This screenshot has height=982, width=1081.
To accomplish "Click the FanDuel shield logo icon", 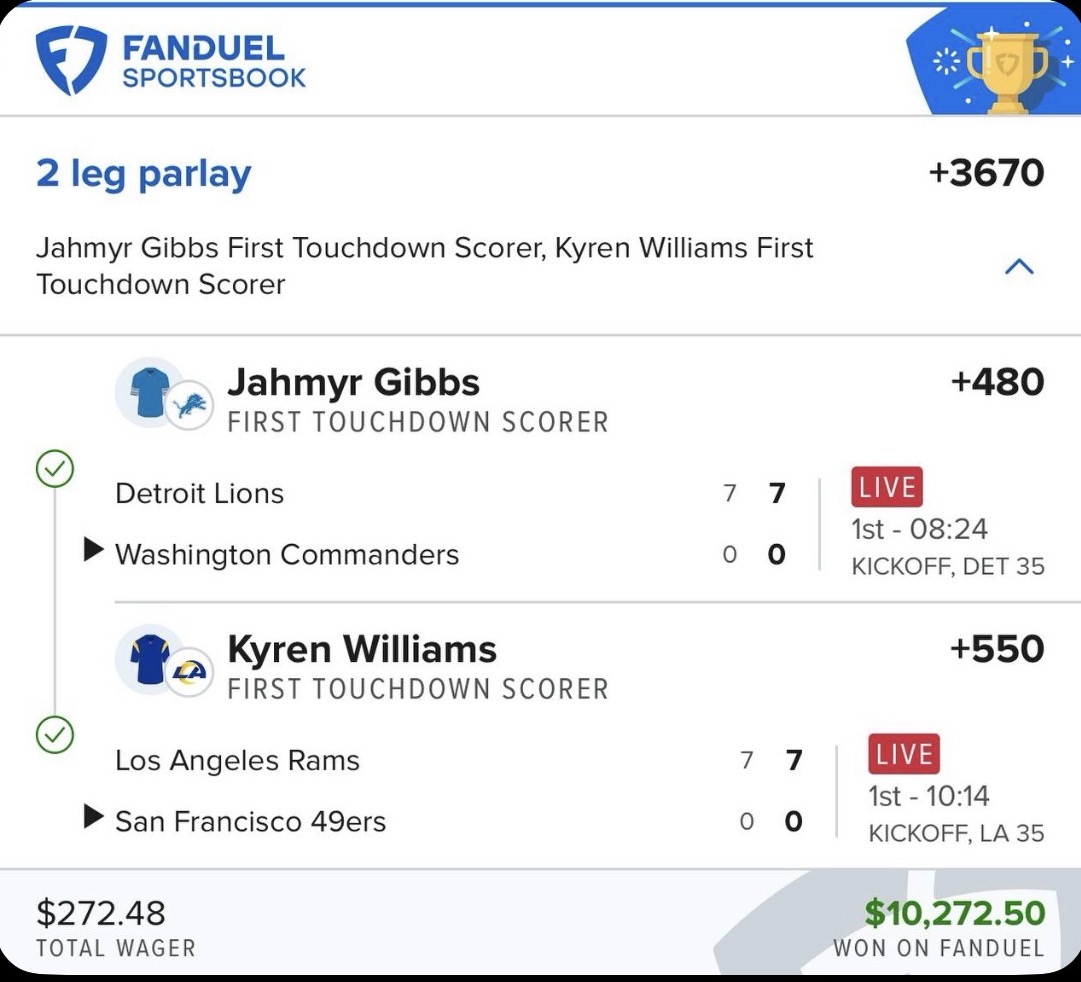I will [71, 60].
